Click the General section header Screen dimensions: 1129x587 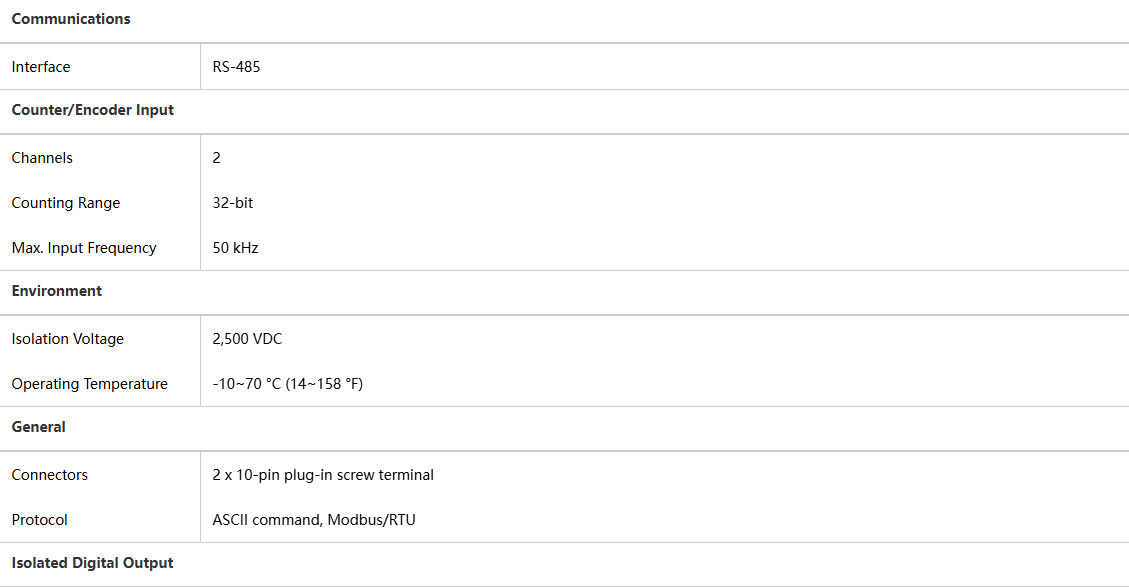[39, 427]
